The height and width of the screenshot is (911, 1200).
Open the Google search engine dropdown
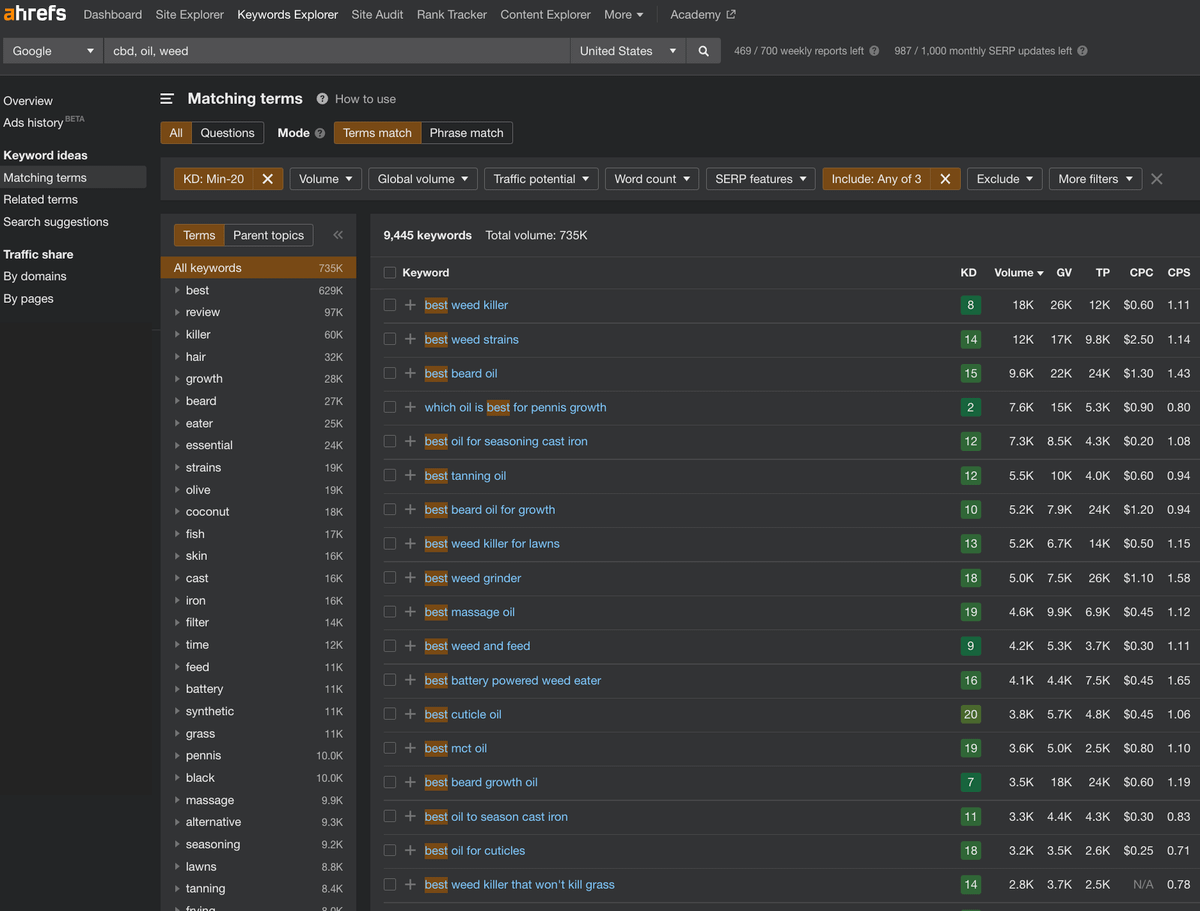(52, 51)
